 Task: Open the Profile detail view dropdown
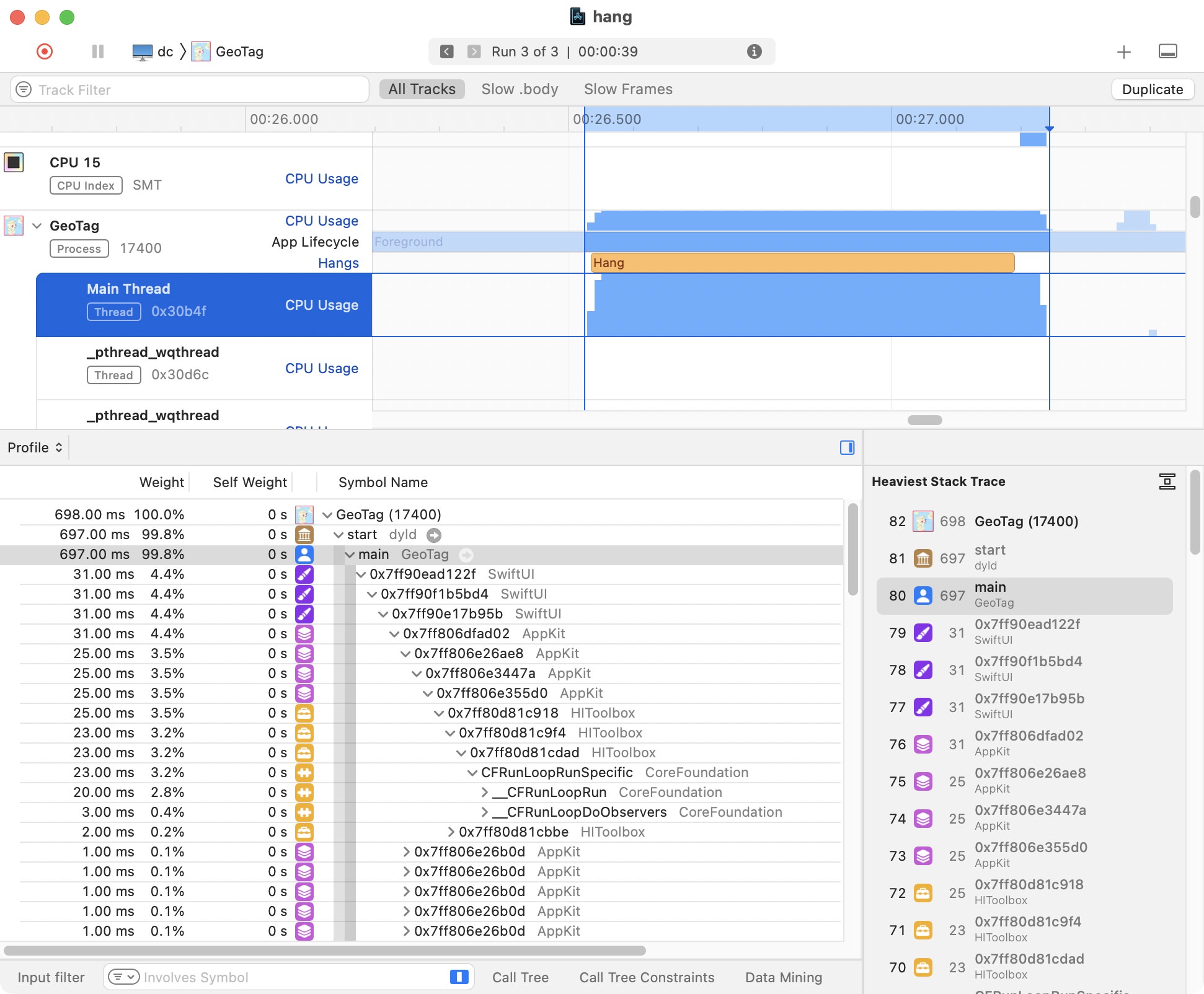pos(35,447)
